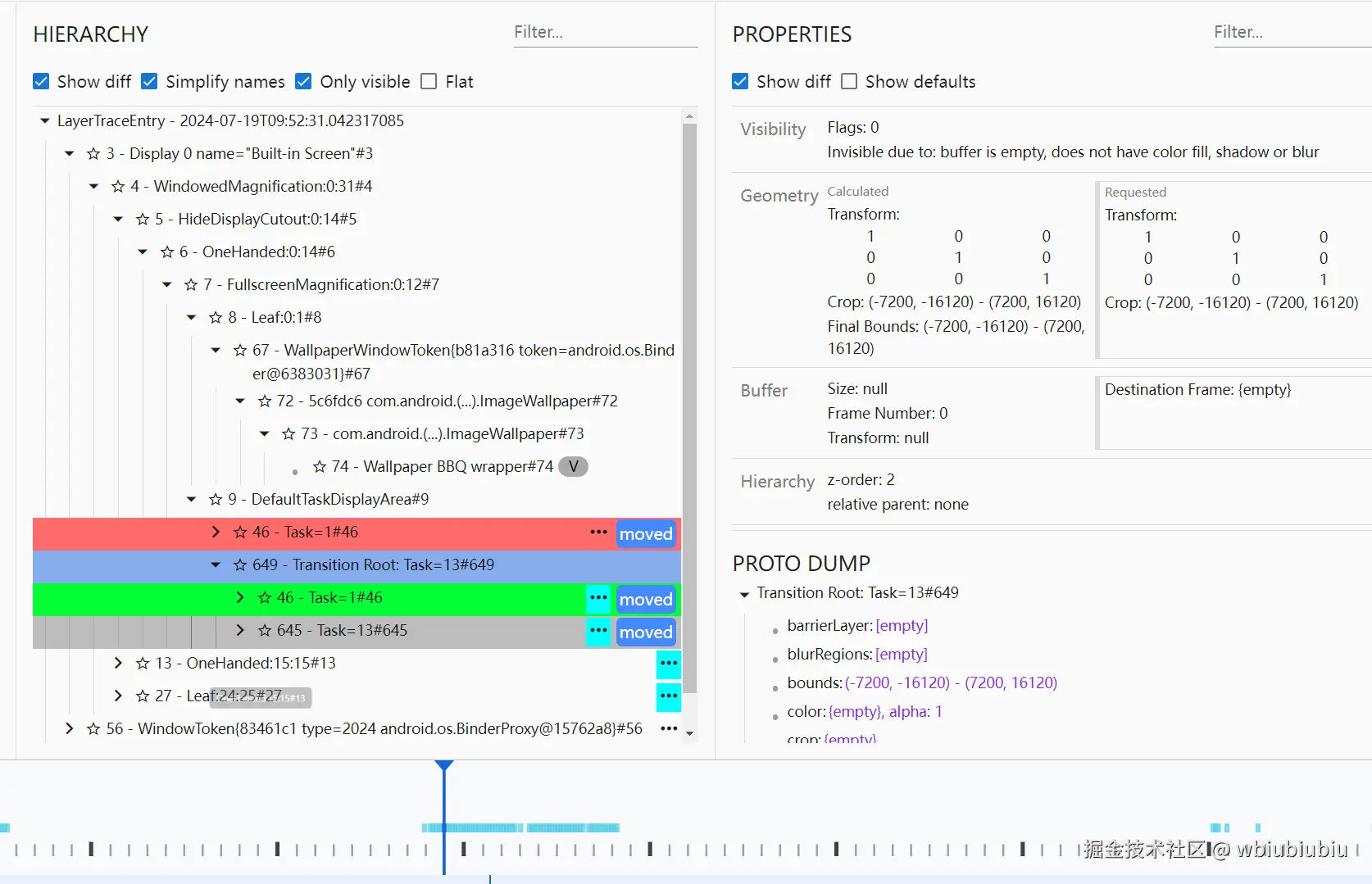Focus the Hierarchy Filter field

606,33
